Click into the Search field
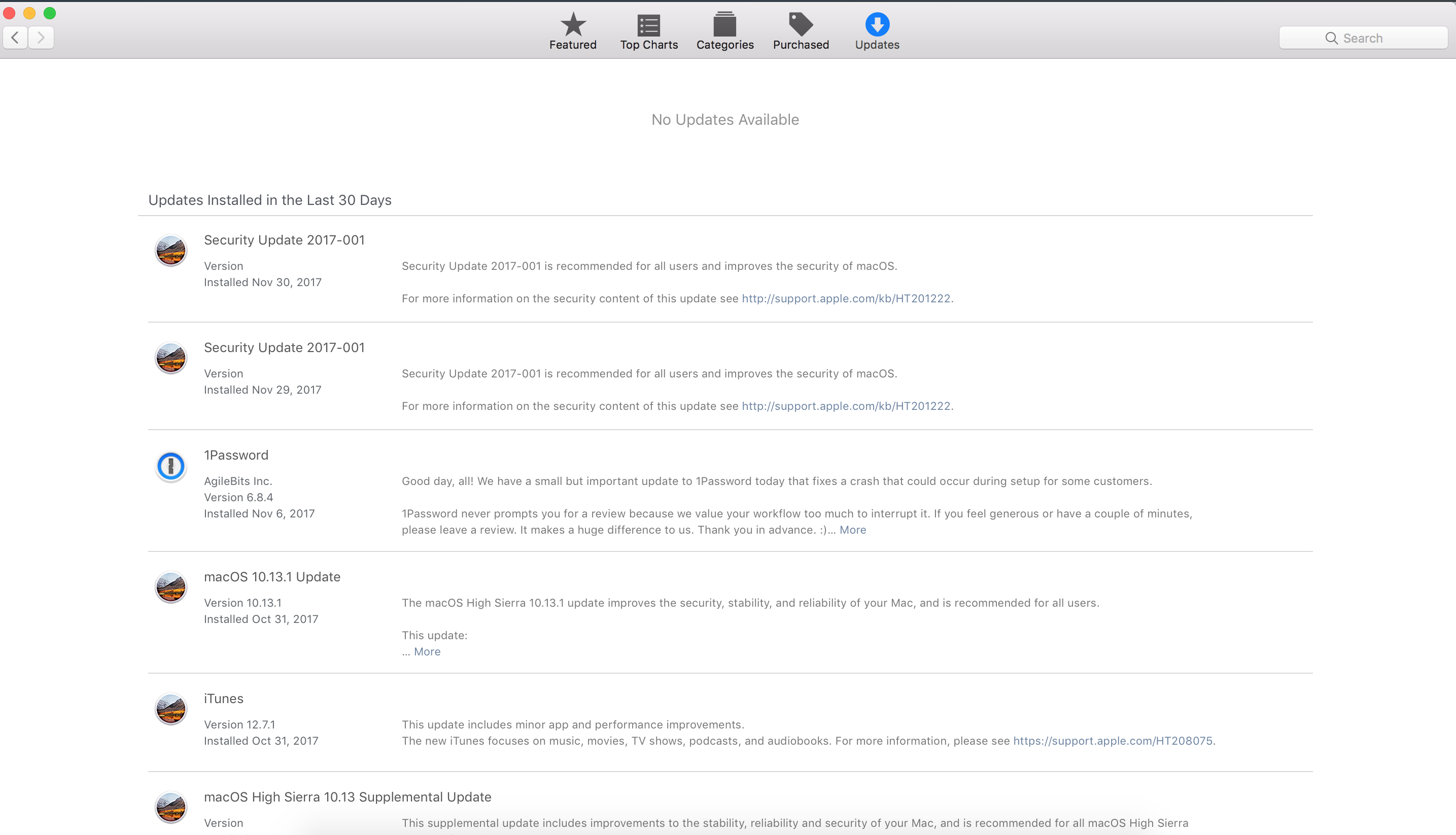Screen dimensions: 1456x835 pos(1363,38)
